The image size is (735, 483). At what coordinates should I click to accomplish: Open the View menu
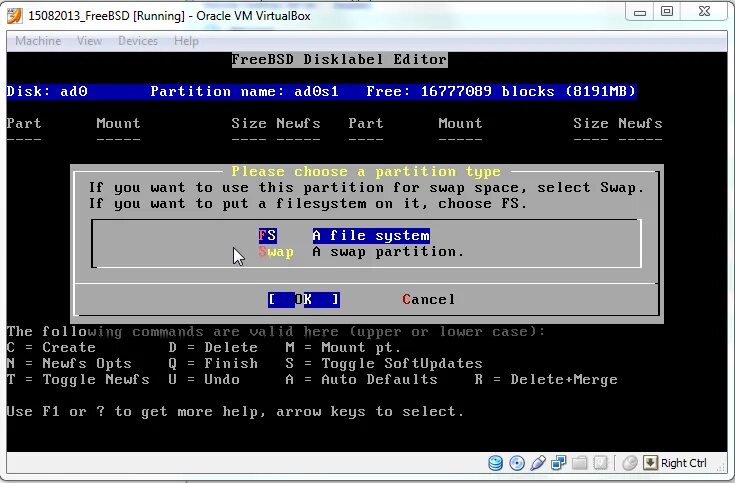click(90, 41)
